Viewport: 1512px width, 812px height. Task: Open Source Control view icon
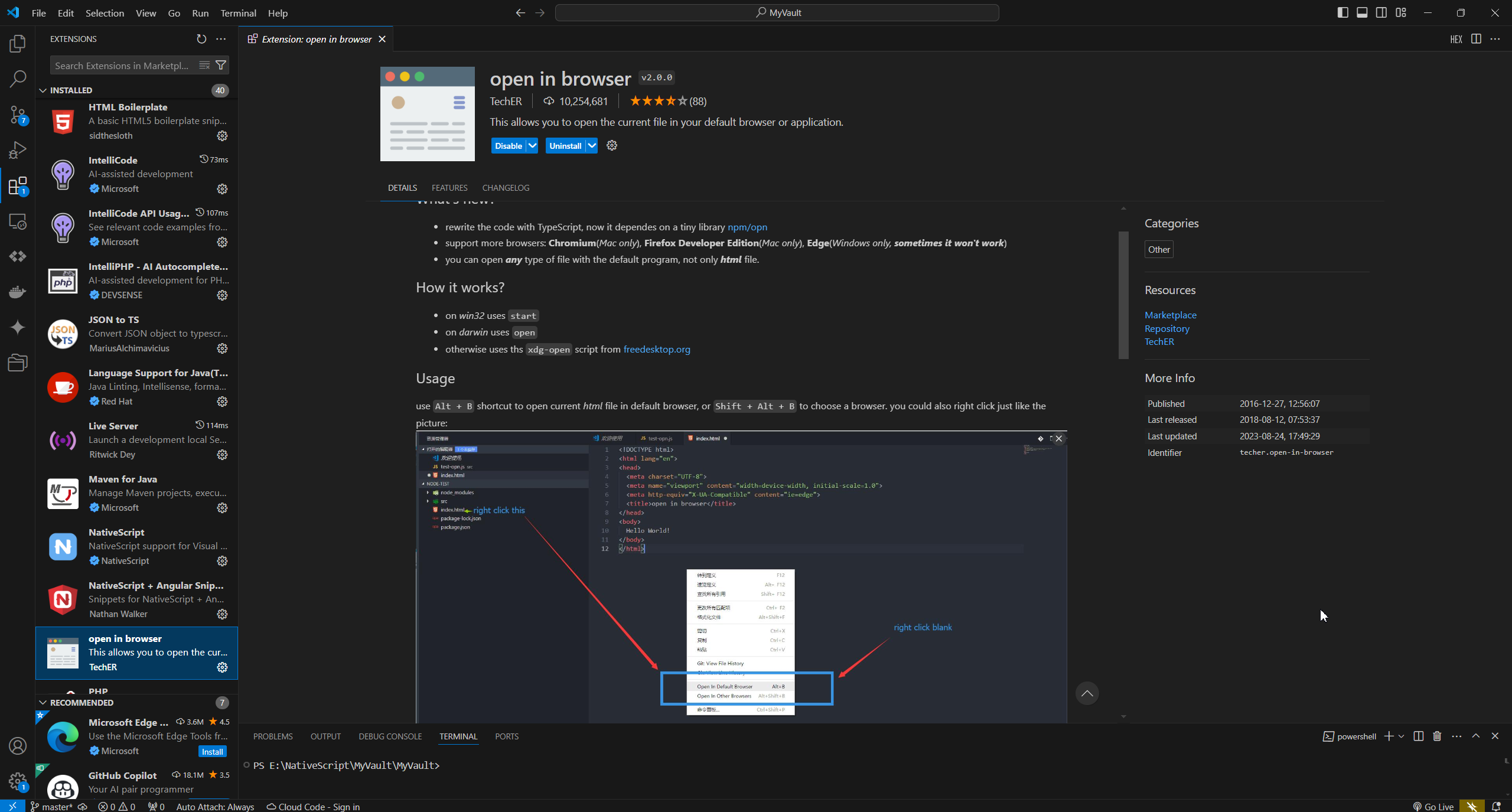pos(18,115)
